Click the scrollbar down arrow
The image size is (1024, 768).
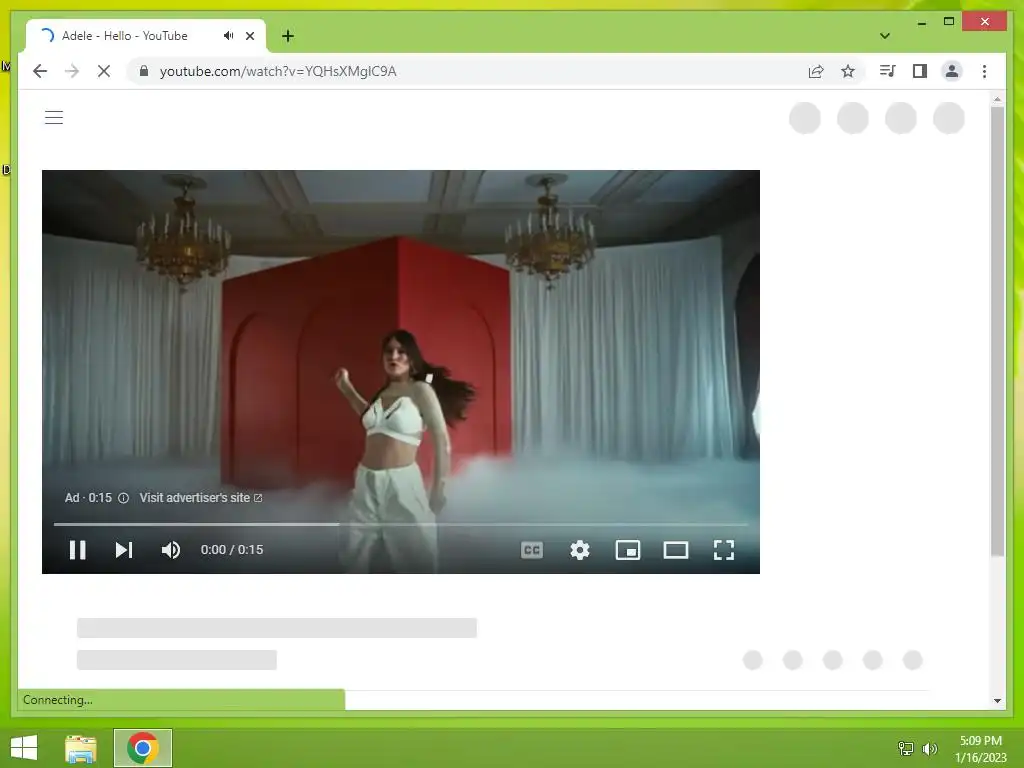pos(997,701)
